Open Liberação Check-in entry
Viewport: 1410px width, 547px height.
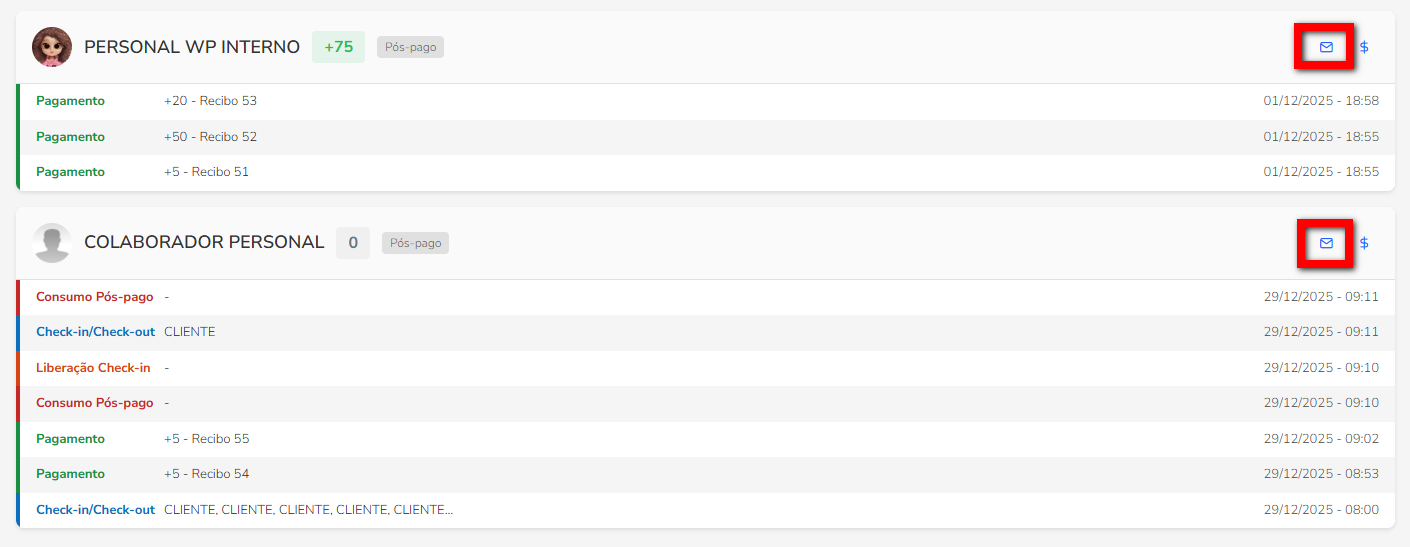pyautogui.click(x=93, y=368)
